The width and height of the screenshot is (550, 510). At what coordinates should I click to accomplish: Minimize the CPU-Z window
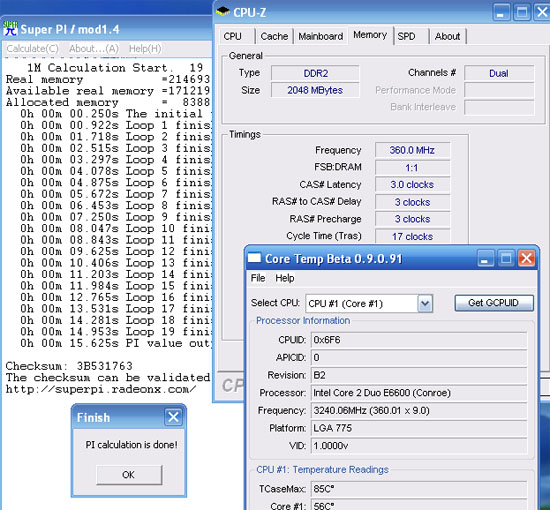click(x=501, y=13)
